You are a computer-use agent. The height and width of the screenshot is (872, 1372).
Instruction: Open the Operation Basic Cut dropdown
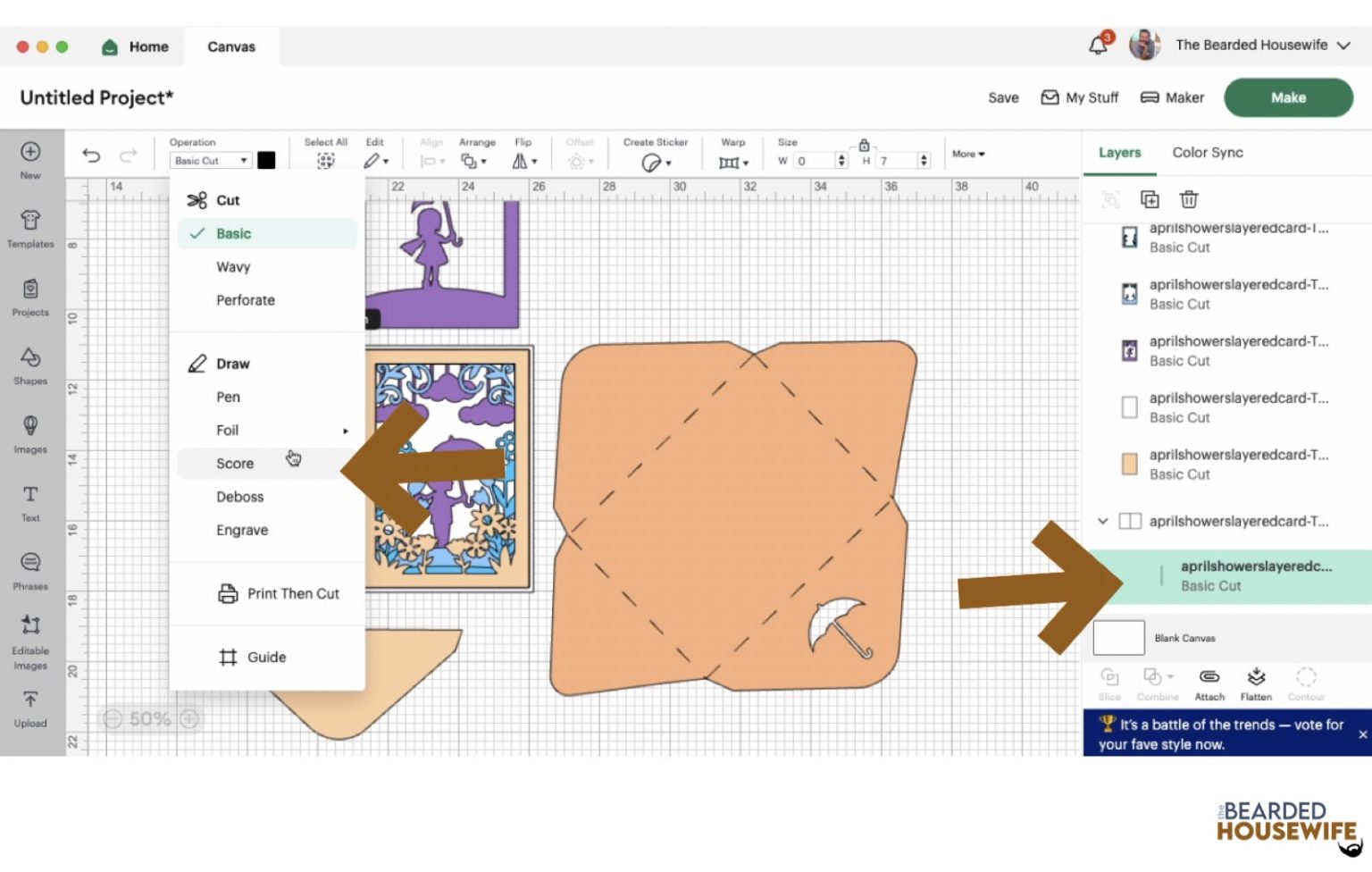(x=210, y=161)
